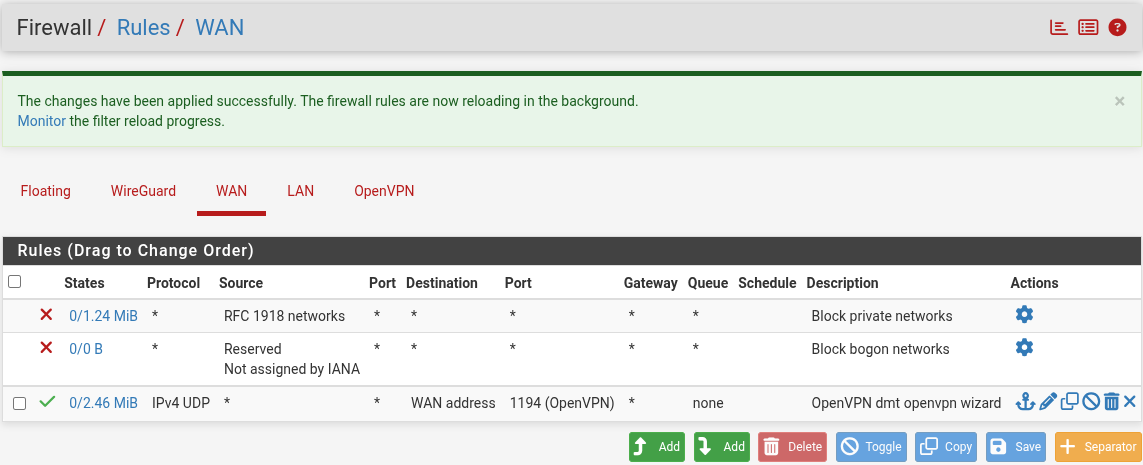Open settings gear for Block private networks

click(x=1024, y=315)
